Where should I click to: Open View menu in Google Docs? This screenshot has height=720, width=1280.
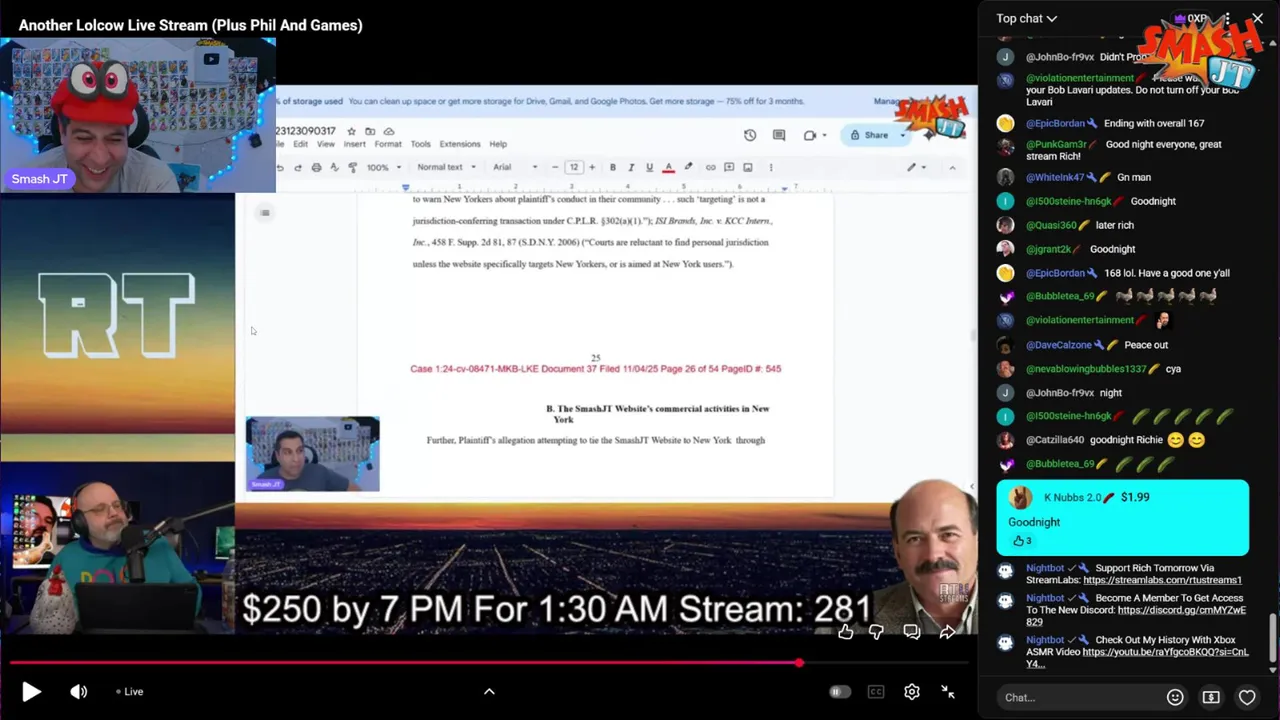(x=326, y=144)
